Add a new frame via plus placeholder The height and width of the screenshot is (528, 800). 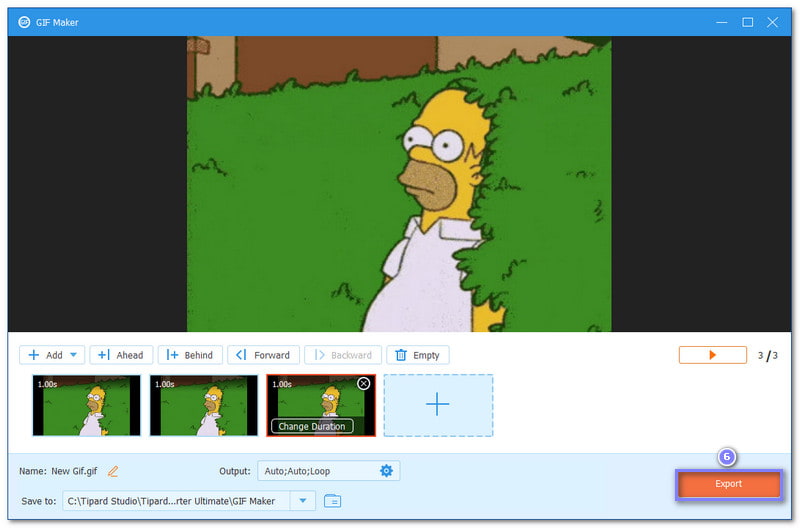pos(438,406)
